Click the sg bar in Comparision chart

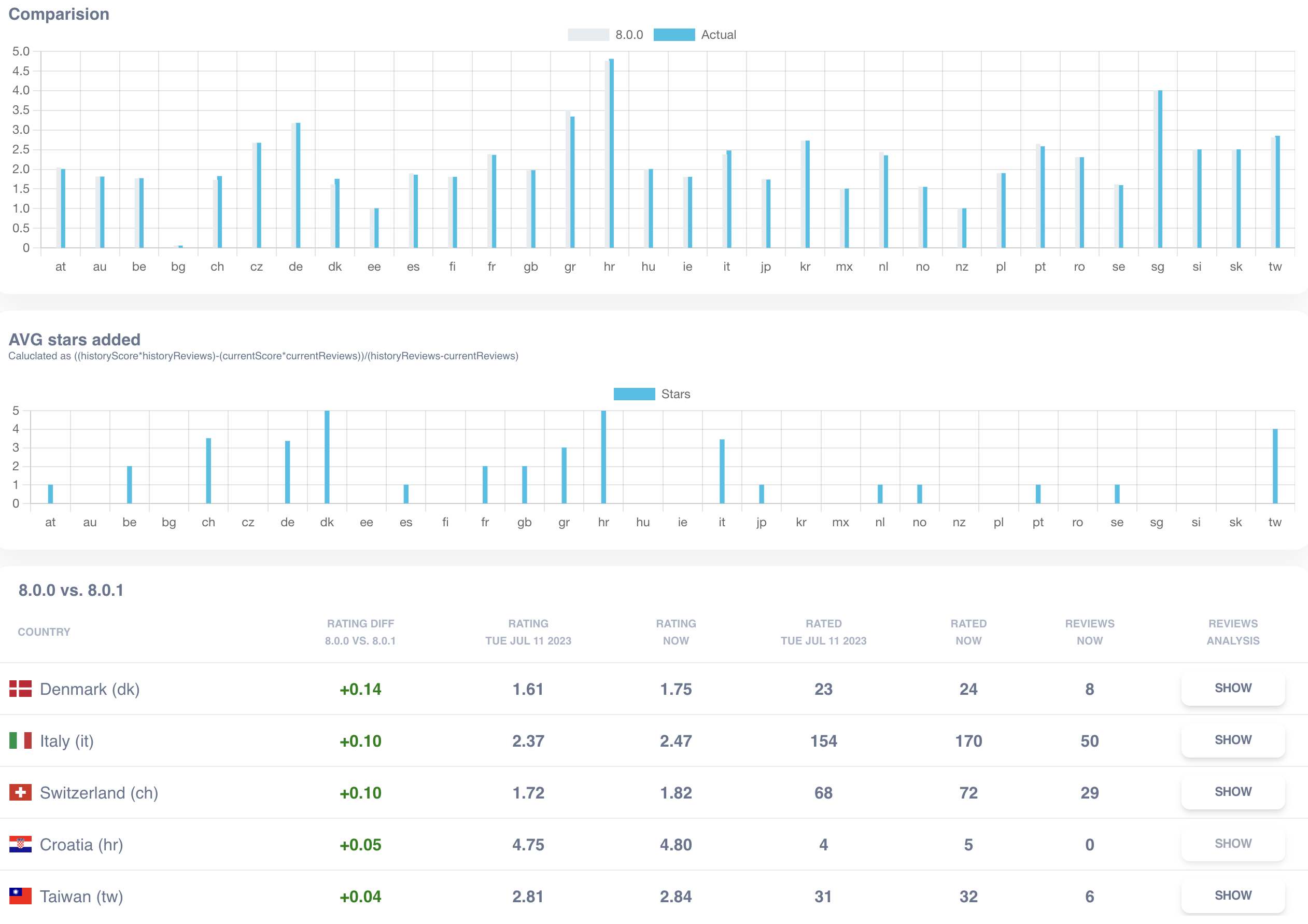click(1160, 169)
